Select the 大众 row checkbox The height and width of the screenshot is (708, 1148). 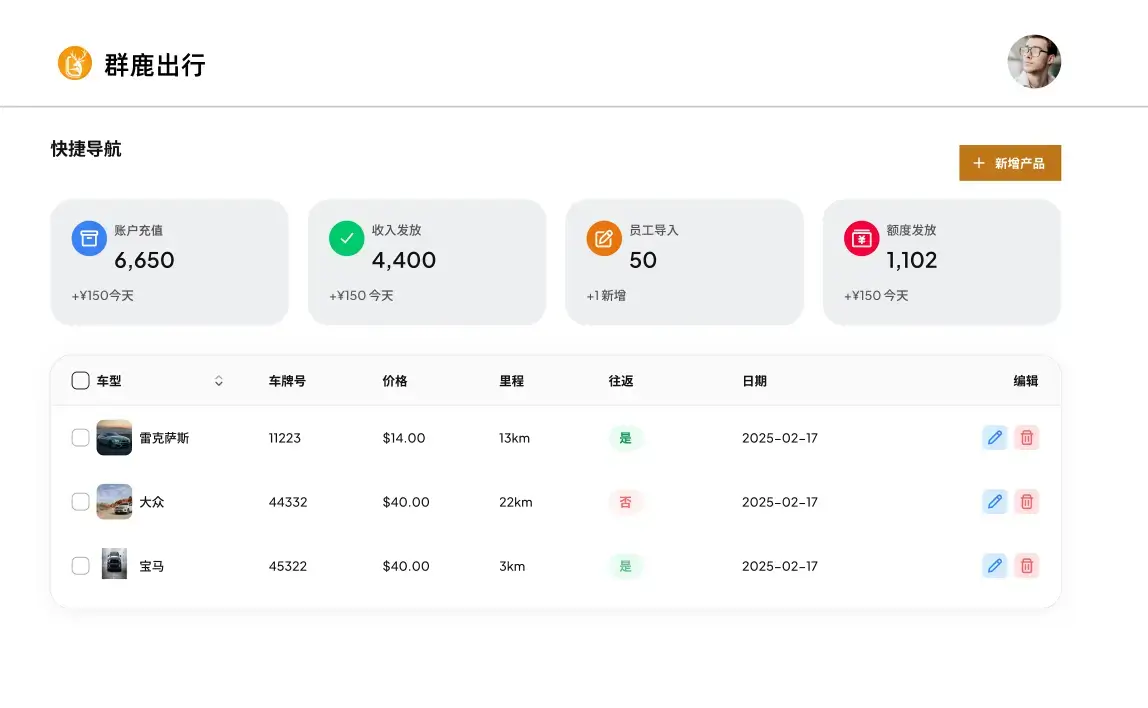click(81, 502)
